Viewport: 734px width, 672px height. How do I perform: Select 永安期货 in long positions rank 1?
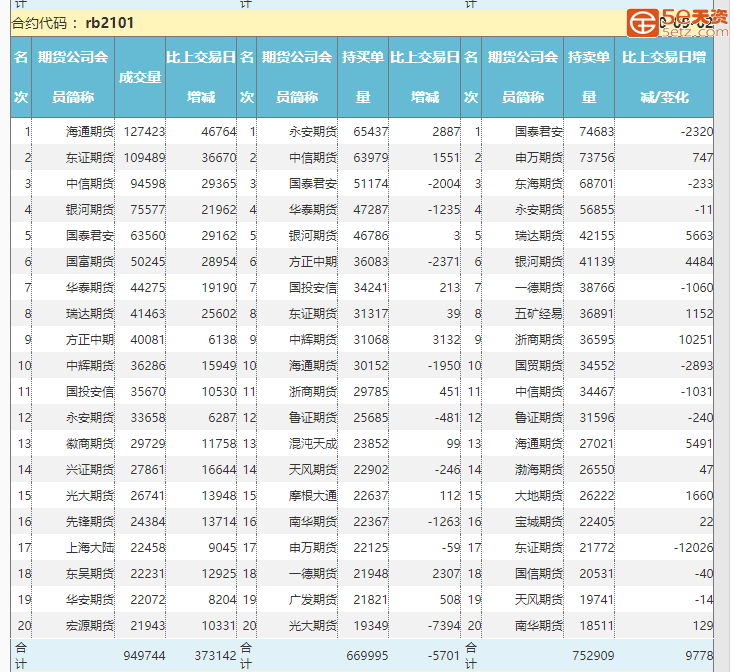(313, 132)
